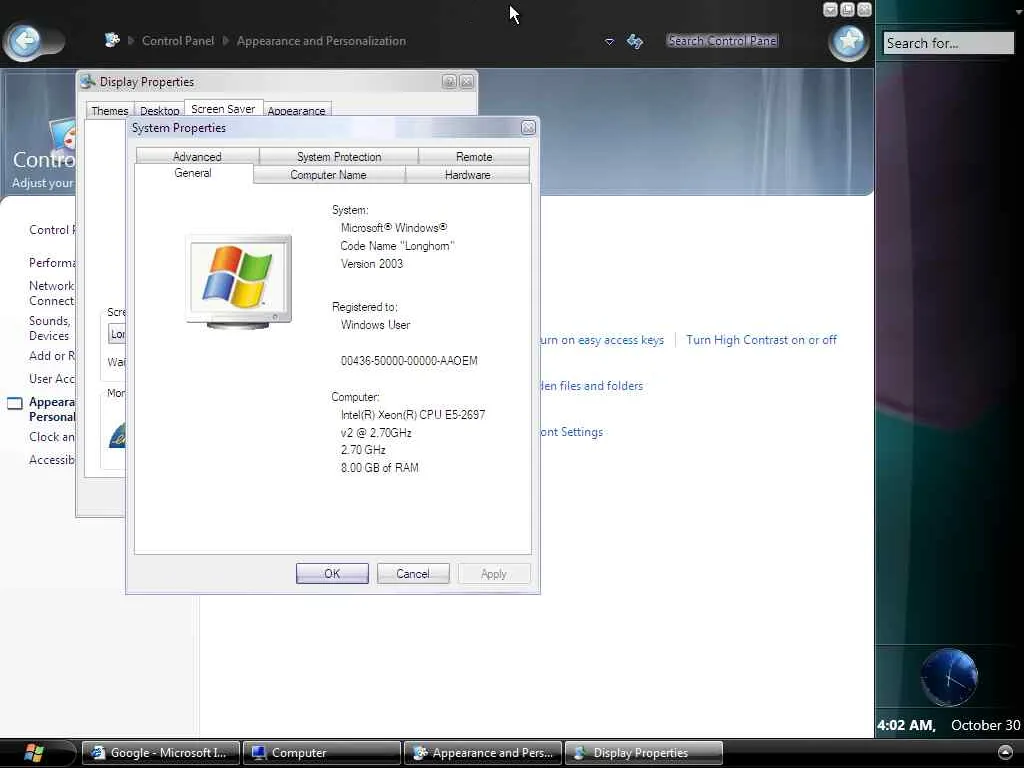This screenshot has height=768, width=1024.
Task: Open Sounds, Devices category in left pane
Action: 50,328
